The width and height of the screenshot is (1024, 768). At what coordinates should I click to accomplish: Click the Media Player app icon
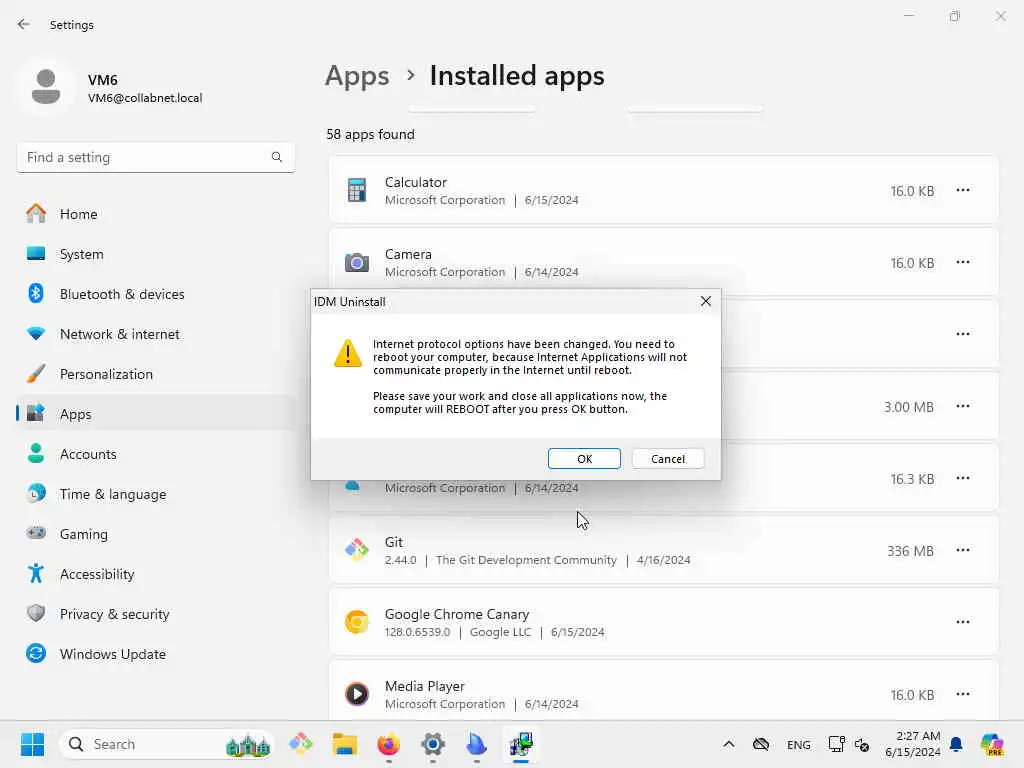pos(357,694)
